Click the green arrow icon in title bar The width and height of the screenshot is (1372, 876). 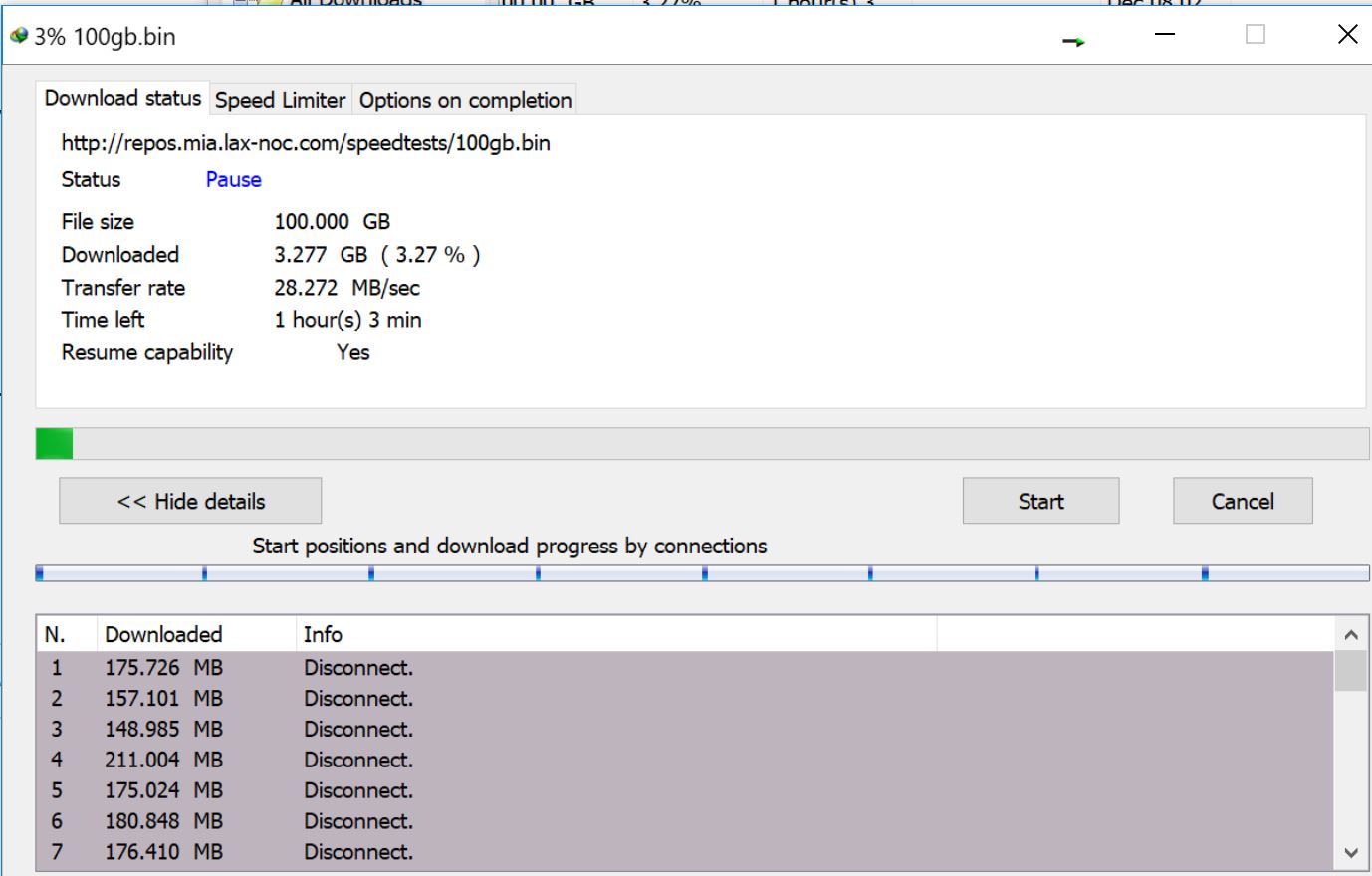(x=1073, y=41)
